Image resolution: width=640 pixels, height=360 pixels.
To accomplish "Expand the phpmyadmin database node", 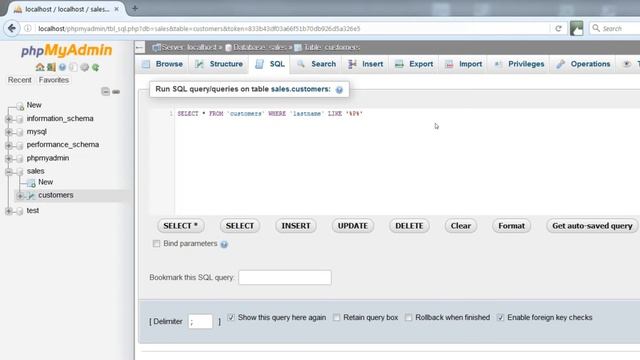I will [x=9, y=158].
